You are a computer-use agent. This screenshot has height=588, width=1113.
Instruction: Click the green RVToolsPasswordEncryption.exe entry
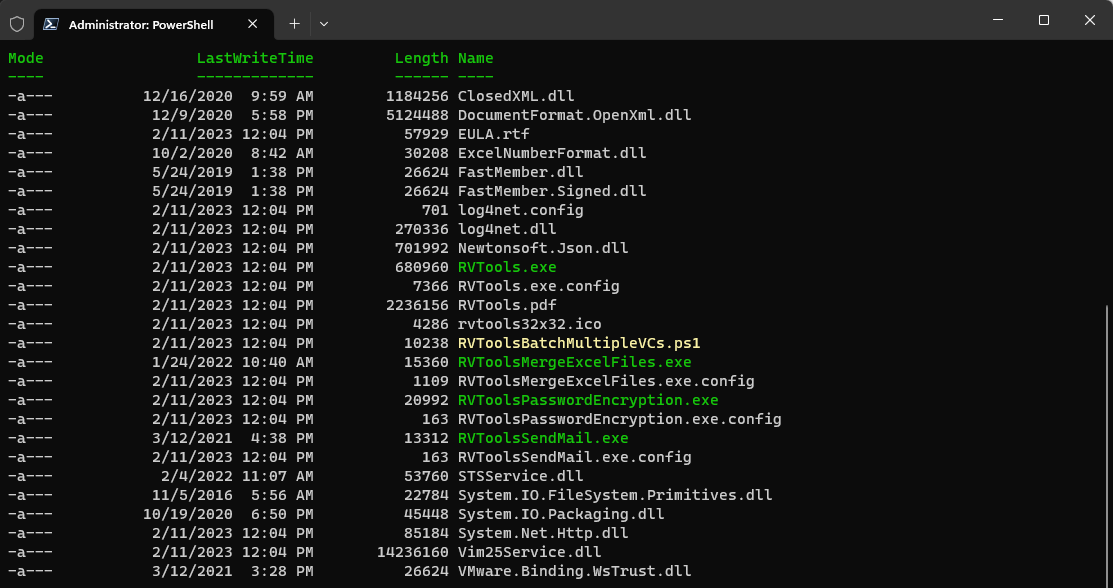click(588, 401)
